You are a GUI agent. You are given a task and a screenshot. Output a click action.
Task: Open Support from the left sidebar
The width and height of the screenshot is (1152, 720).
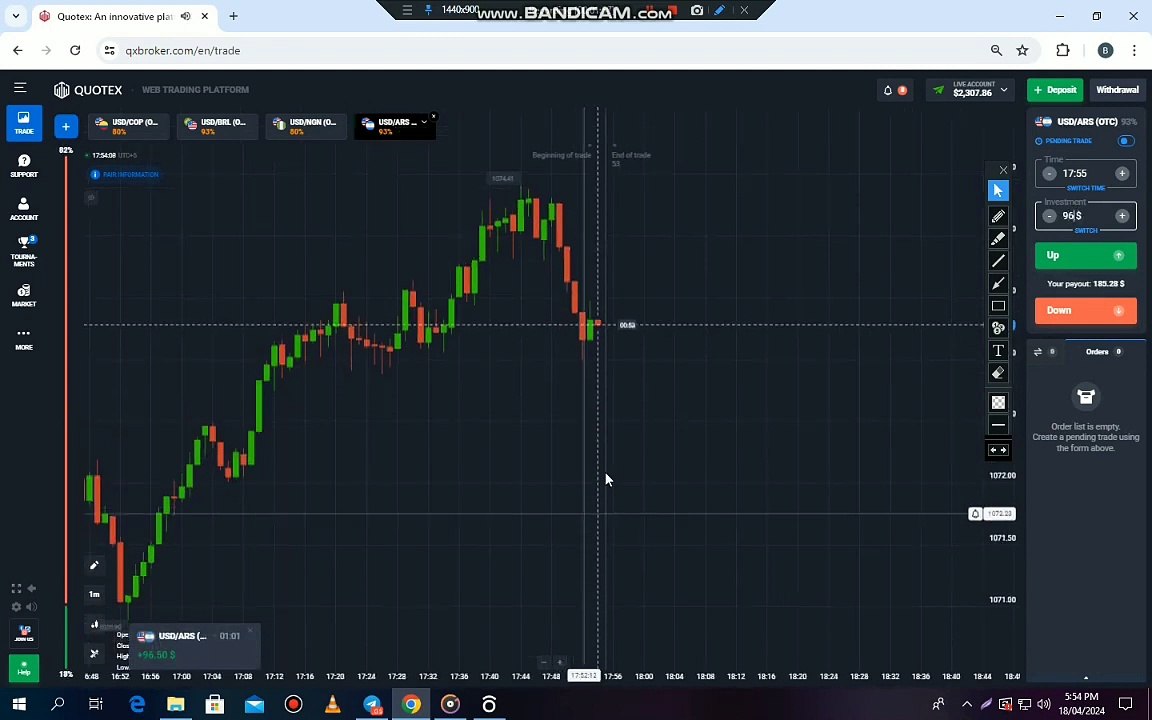point(24,166)
